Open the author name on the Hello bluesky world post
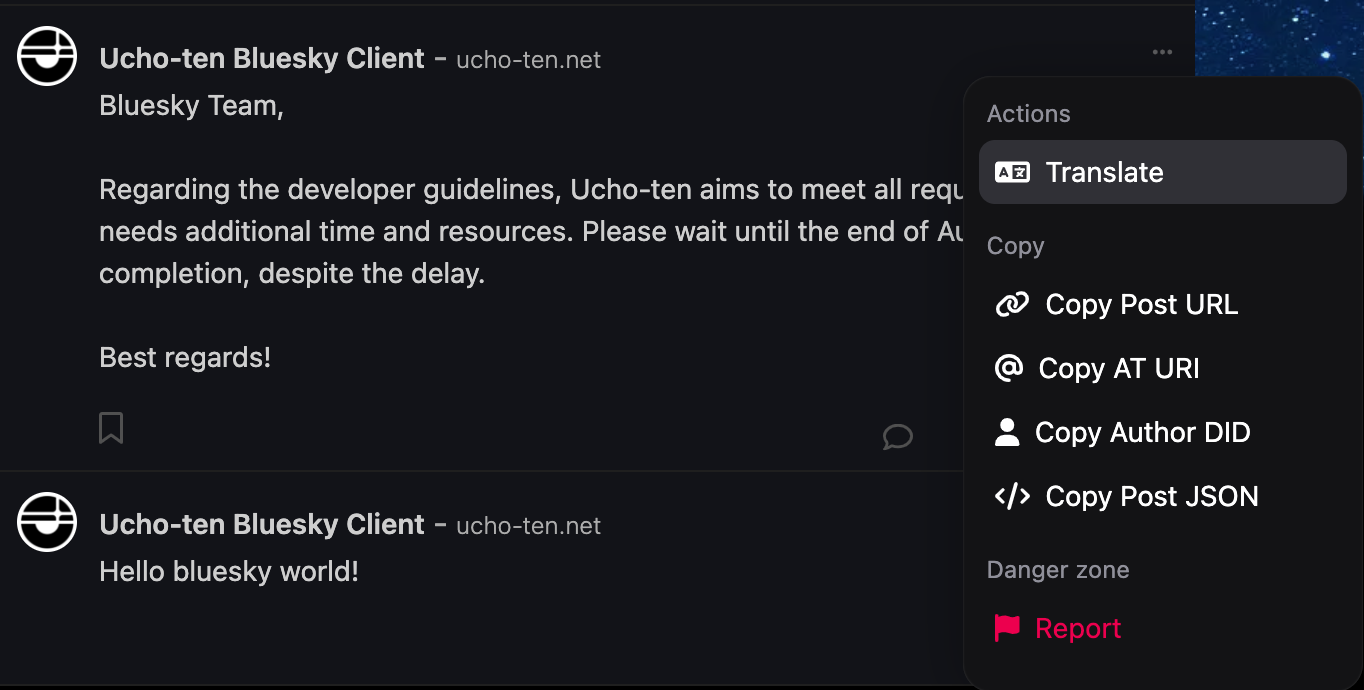 pyautogui.click(x=262, y=525)
